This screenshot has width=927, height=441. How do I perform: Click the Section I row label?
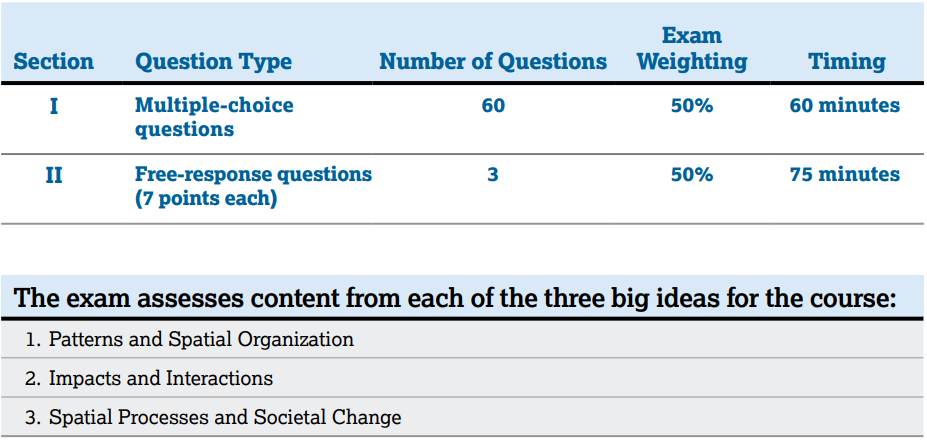(x=53, y=105)
